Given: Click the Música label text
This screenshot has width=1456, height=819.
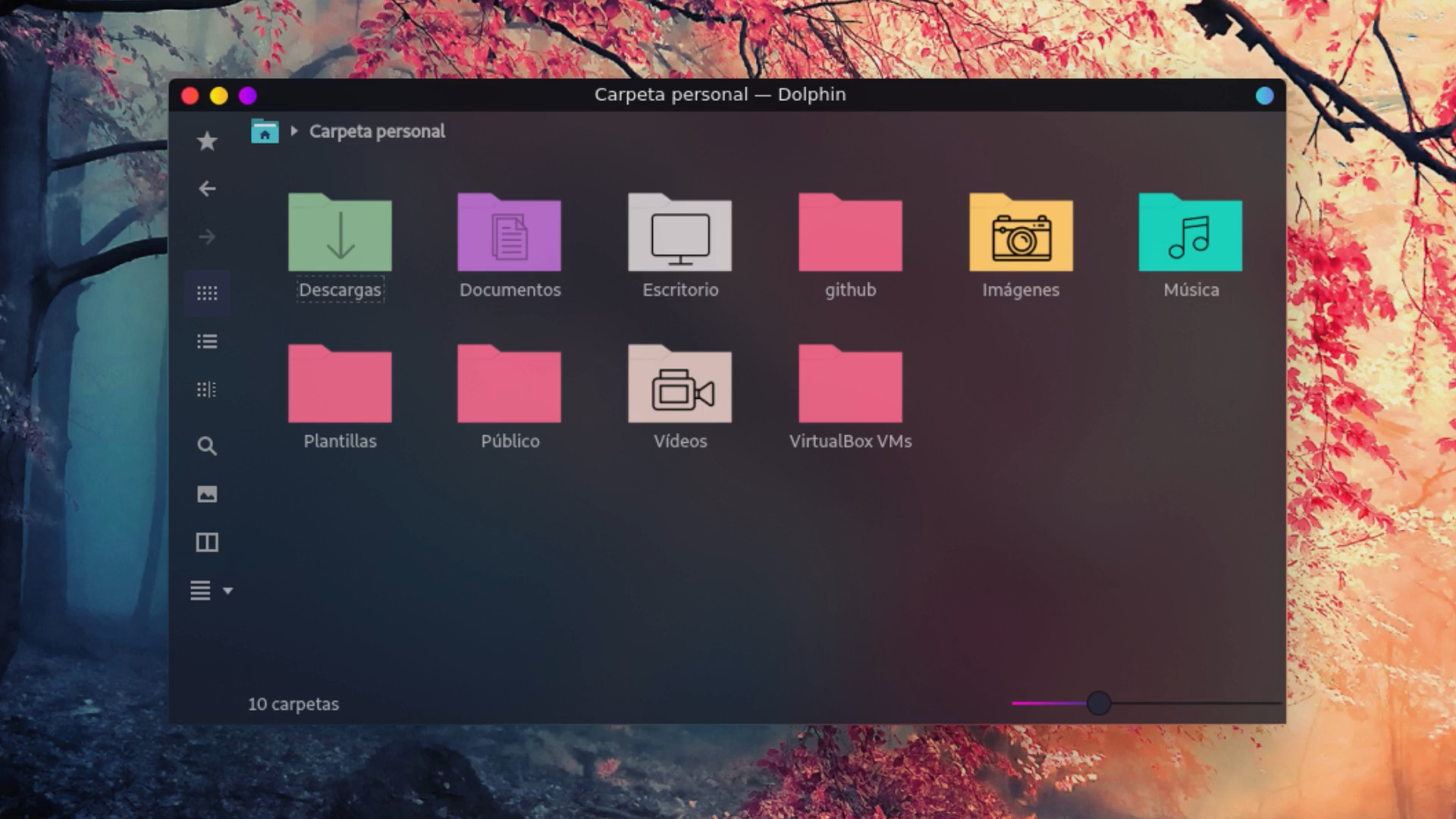Looking at the screenshot, I should (1191, 290).
